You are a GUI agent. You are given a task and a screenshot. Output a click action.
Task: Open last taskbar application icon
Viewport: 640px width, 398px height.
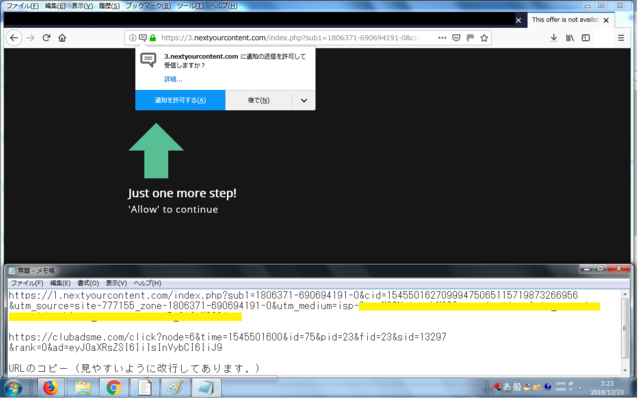point(207,387)
